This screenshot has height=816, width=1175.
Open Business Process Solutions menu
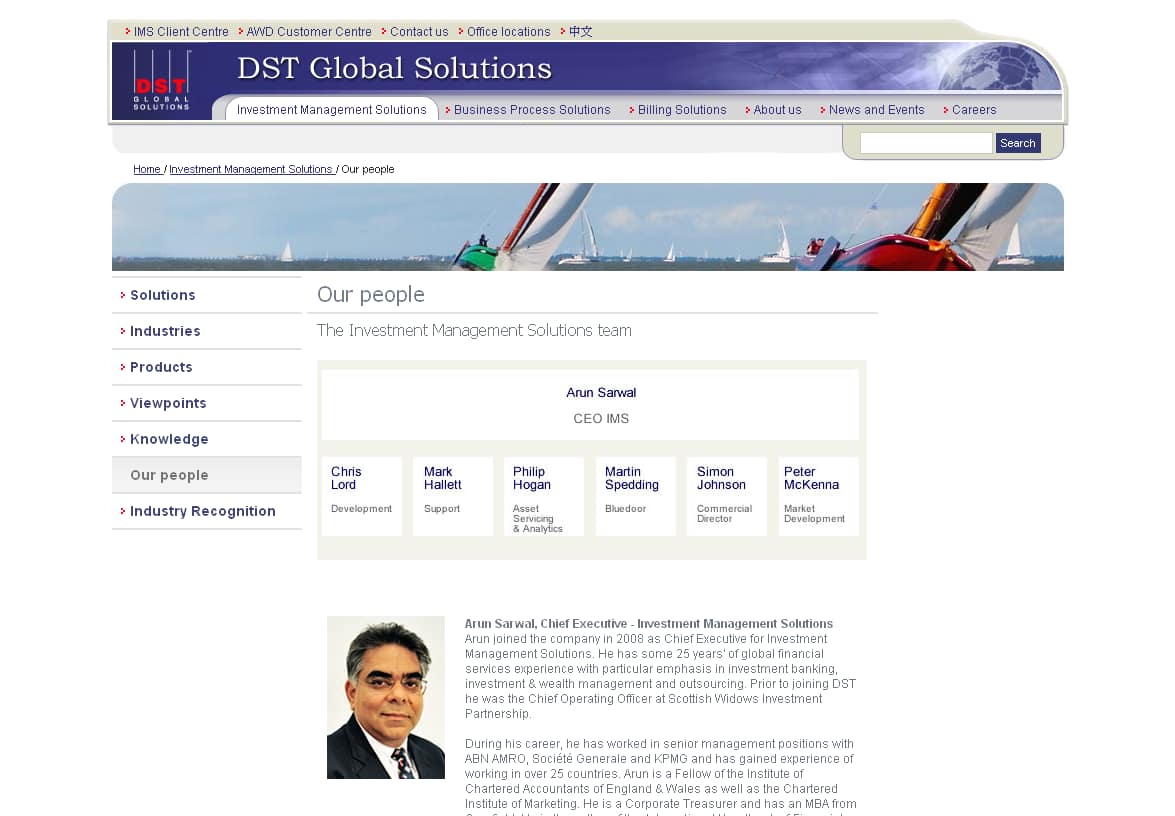tap(531, 110)
